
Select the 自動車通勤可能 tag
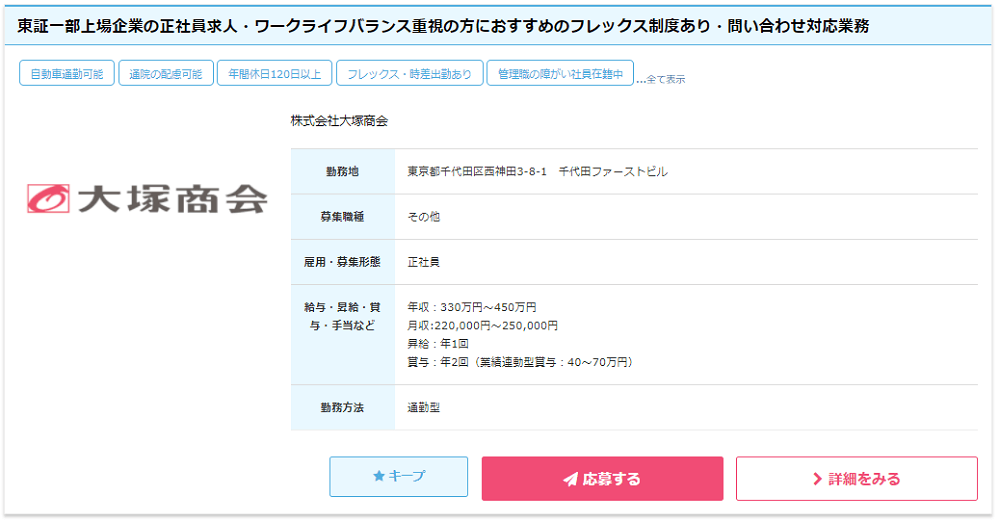click(66, 74)
